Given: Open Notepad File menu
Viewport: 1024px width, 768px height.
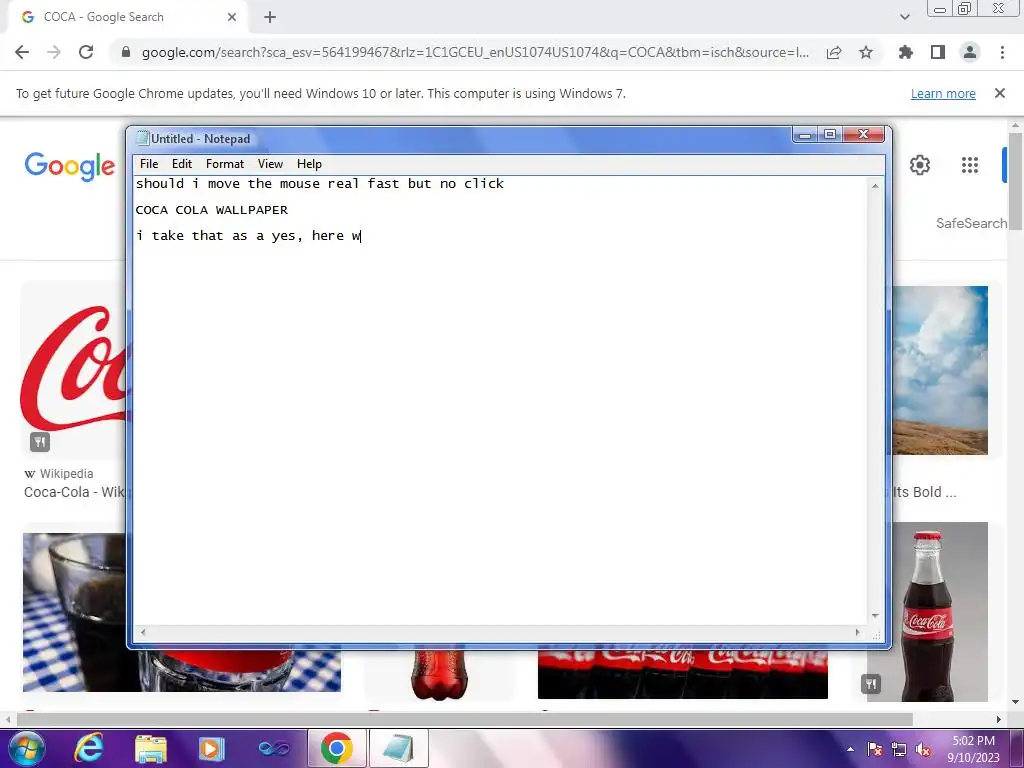Looking at the screenshot, I should pos(149,164).
